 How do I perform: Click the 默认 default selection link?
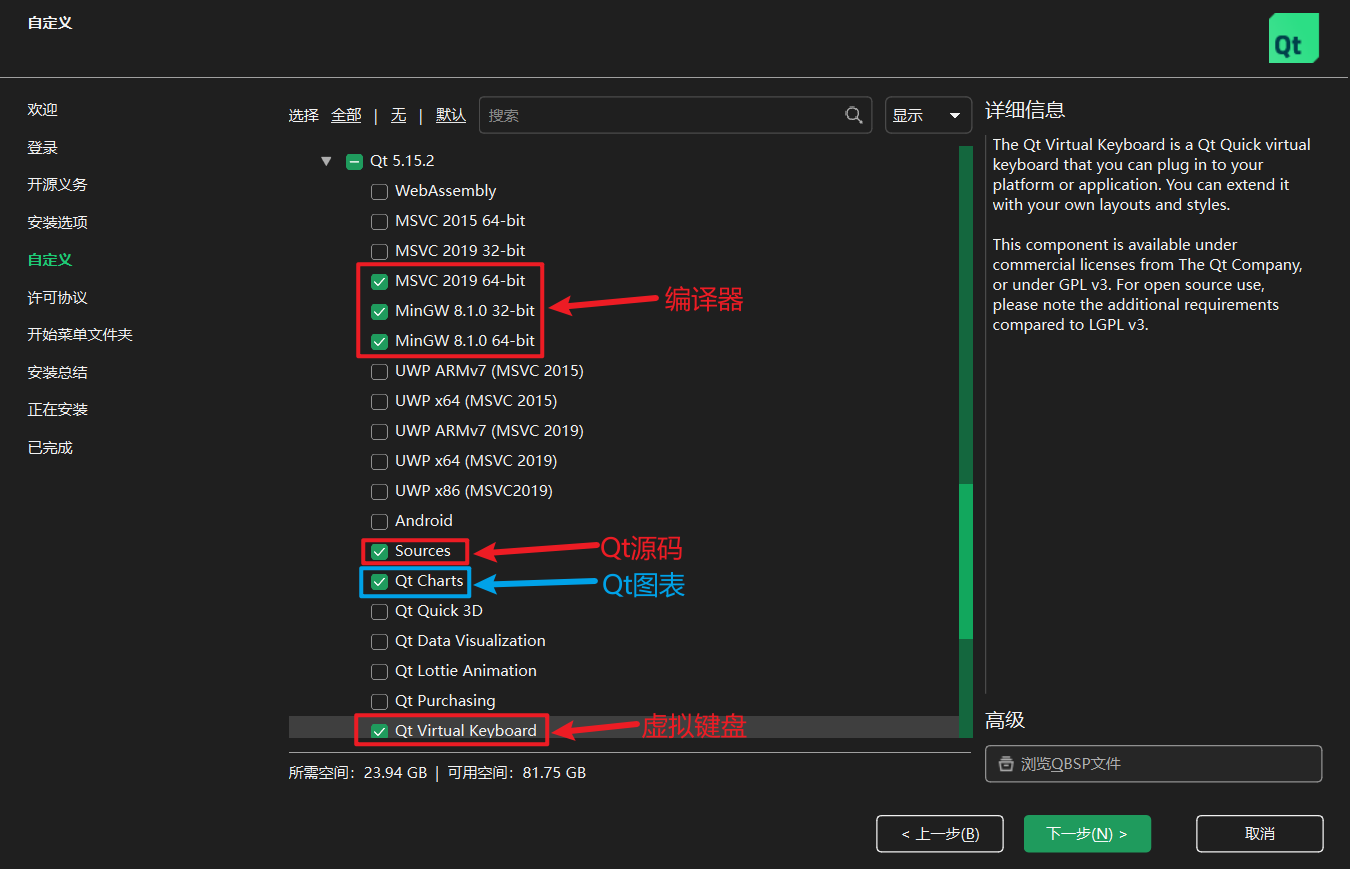point(451,115)
